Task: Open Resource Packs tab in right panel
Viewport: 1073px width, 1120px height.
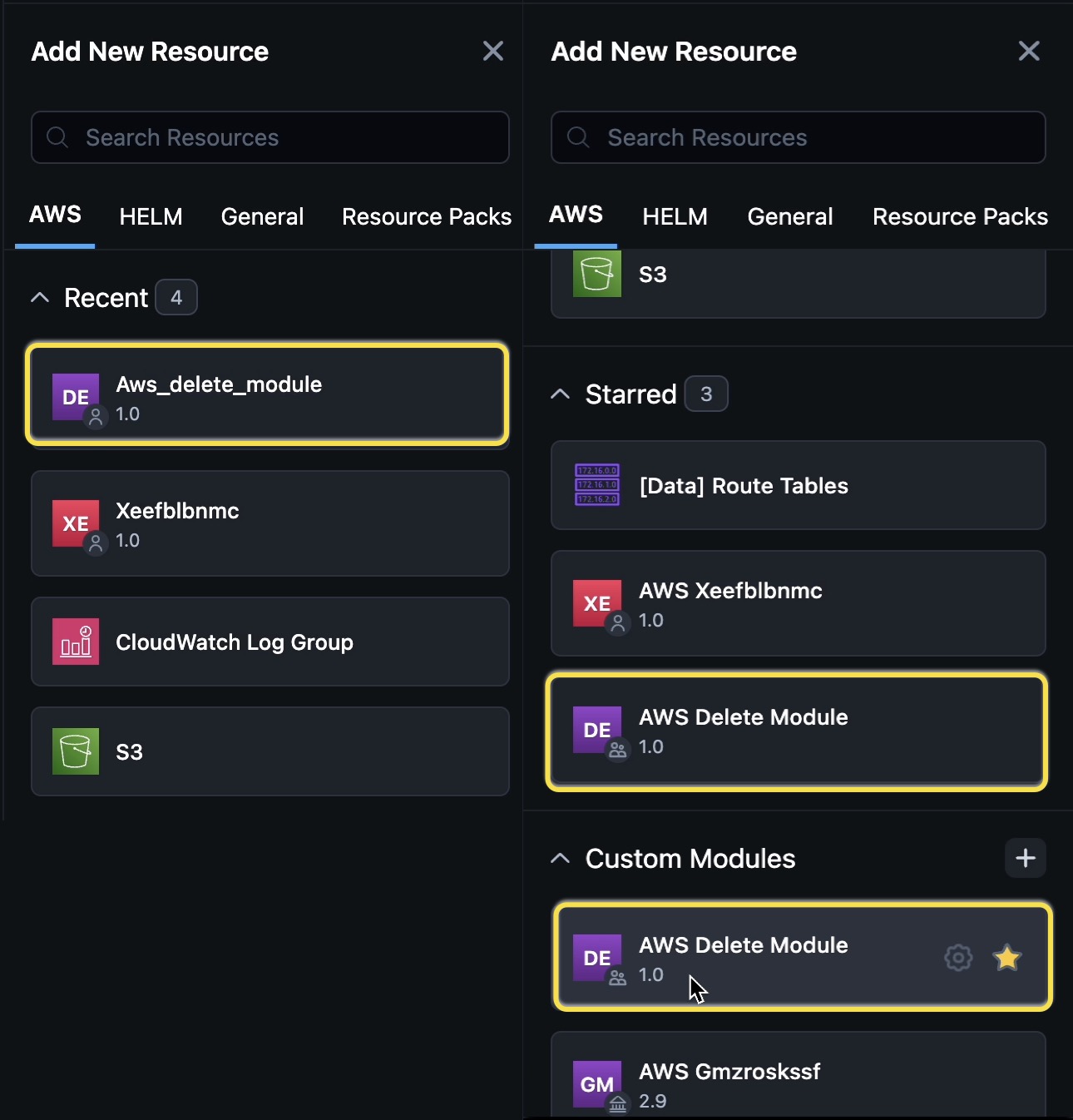Action: click(x=960, y=216)
